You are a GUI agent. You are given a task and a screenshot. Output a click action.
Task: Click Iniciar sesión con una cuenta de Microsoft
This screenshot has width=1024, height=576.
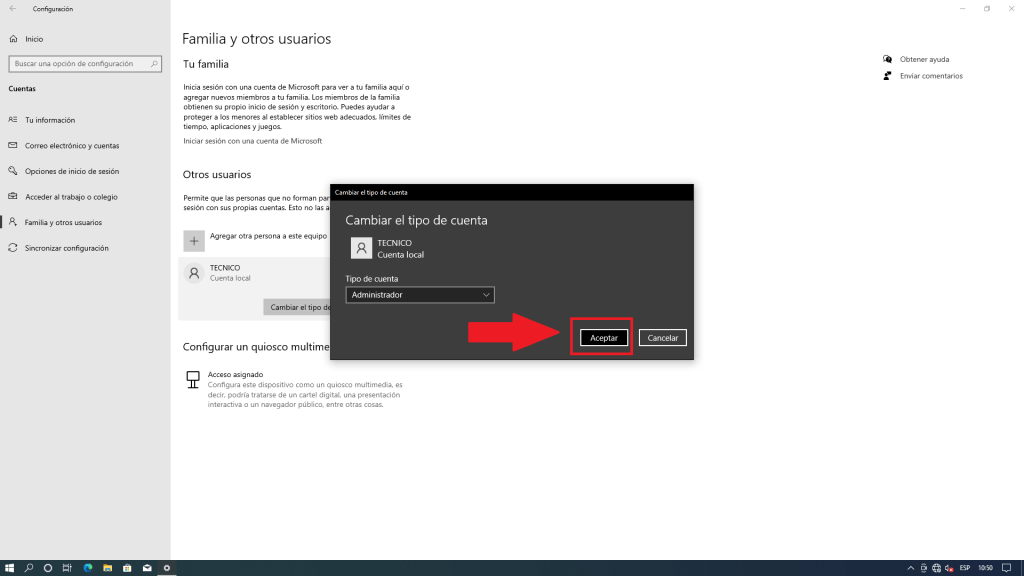(x=252, y=141)
